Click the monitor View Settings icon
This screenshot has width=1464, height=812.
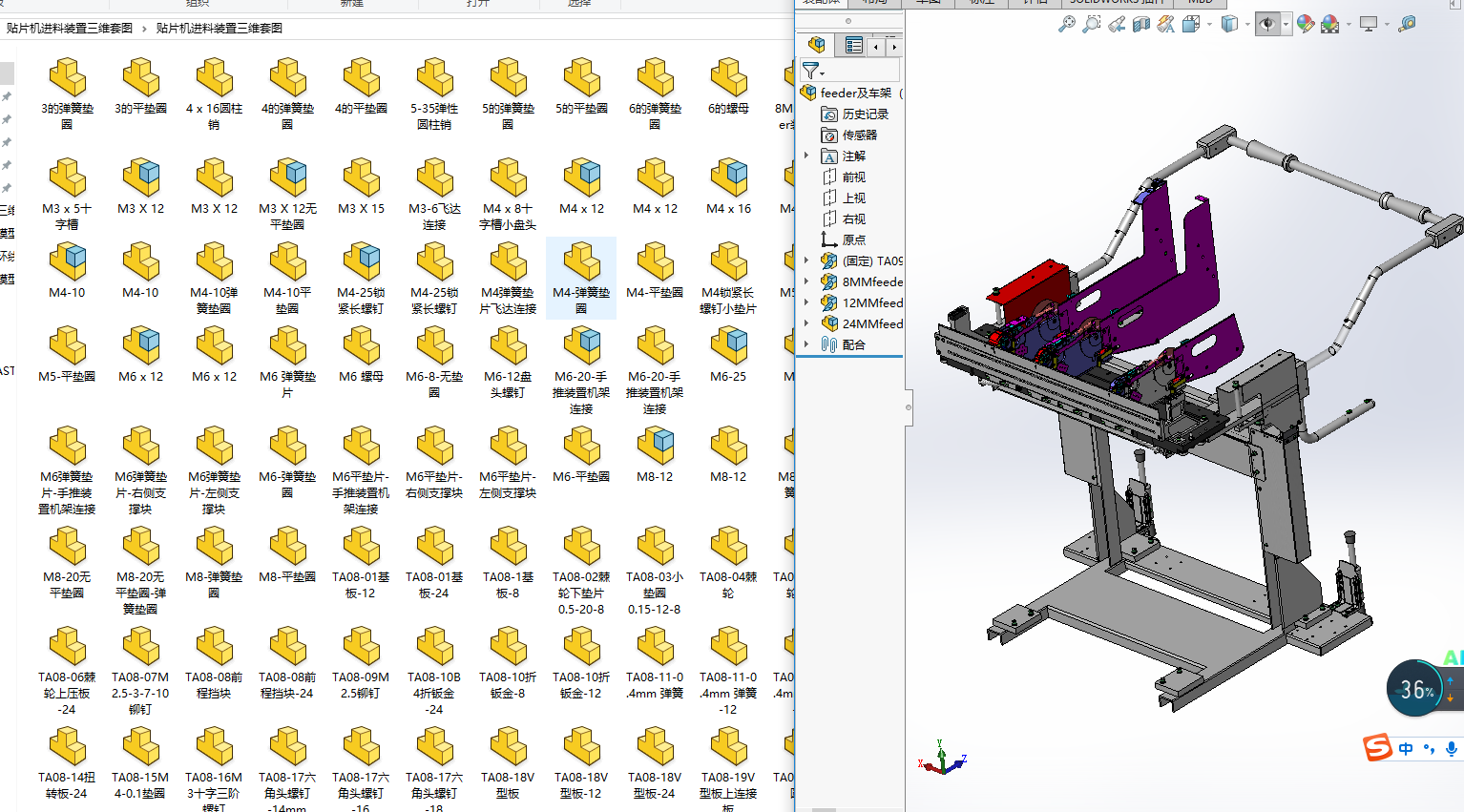[x=1369, y=24]
